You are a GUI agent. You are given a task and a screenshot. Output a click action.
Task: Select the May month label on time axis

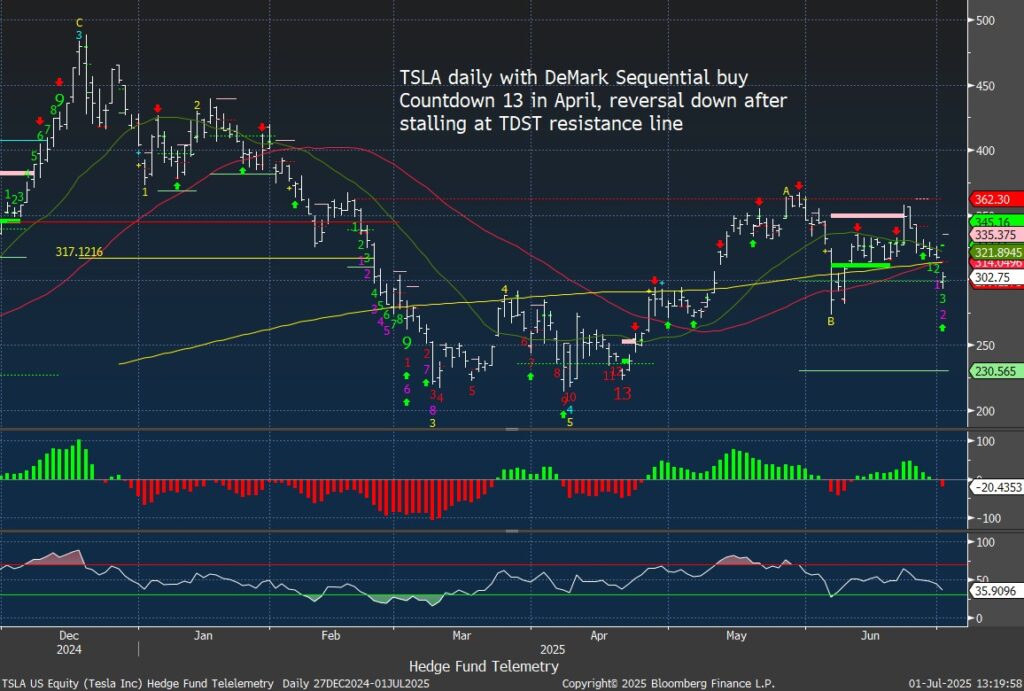736,635
